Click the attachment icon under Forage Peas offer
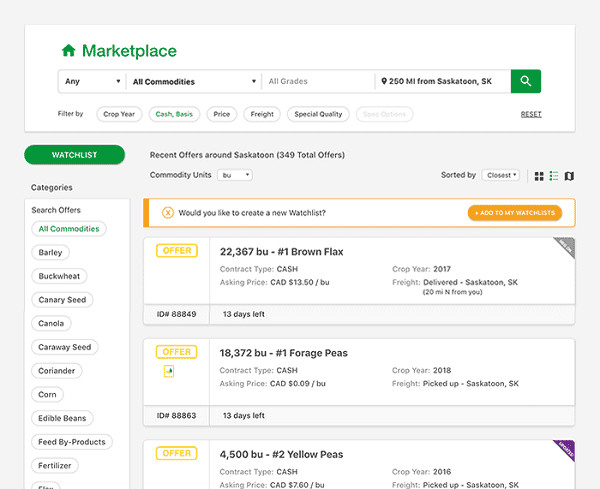Image resolution: width=600 pixels, height=489 pixels. [168, 371]
